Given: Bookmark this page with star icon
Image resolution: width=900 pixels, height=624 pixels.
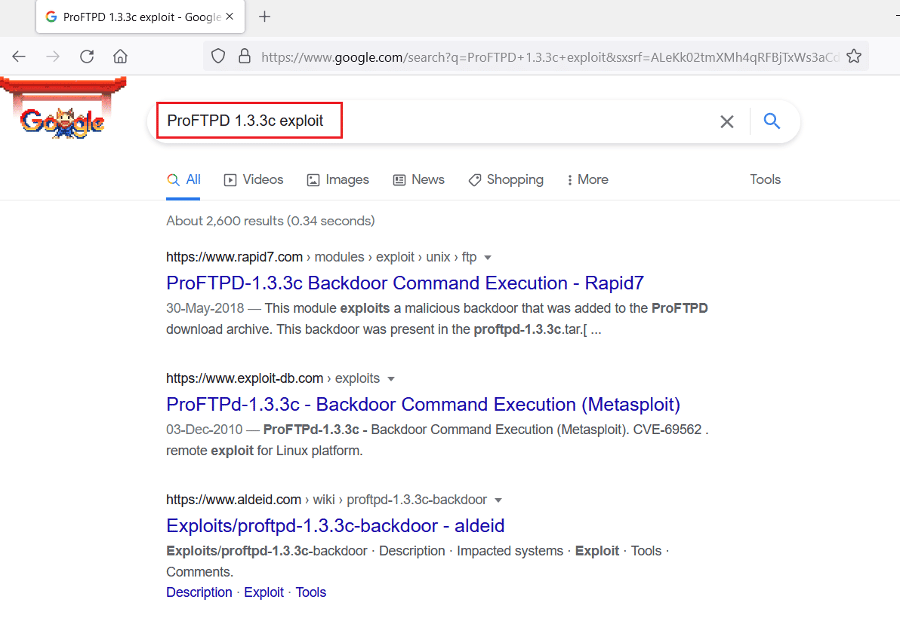Looking at the screenshot, I should (x=853, y=57).
